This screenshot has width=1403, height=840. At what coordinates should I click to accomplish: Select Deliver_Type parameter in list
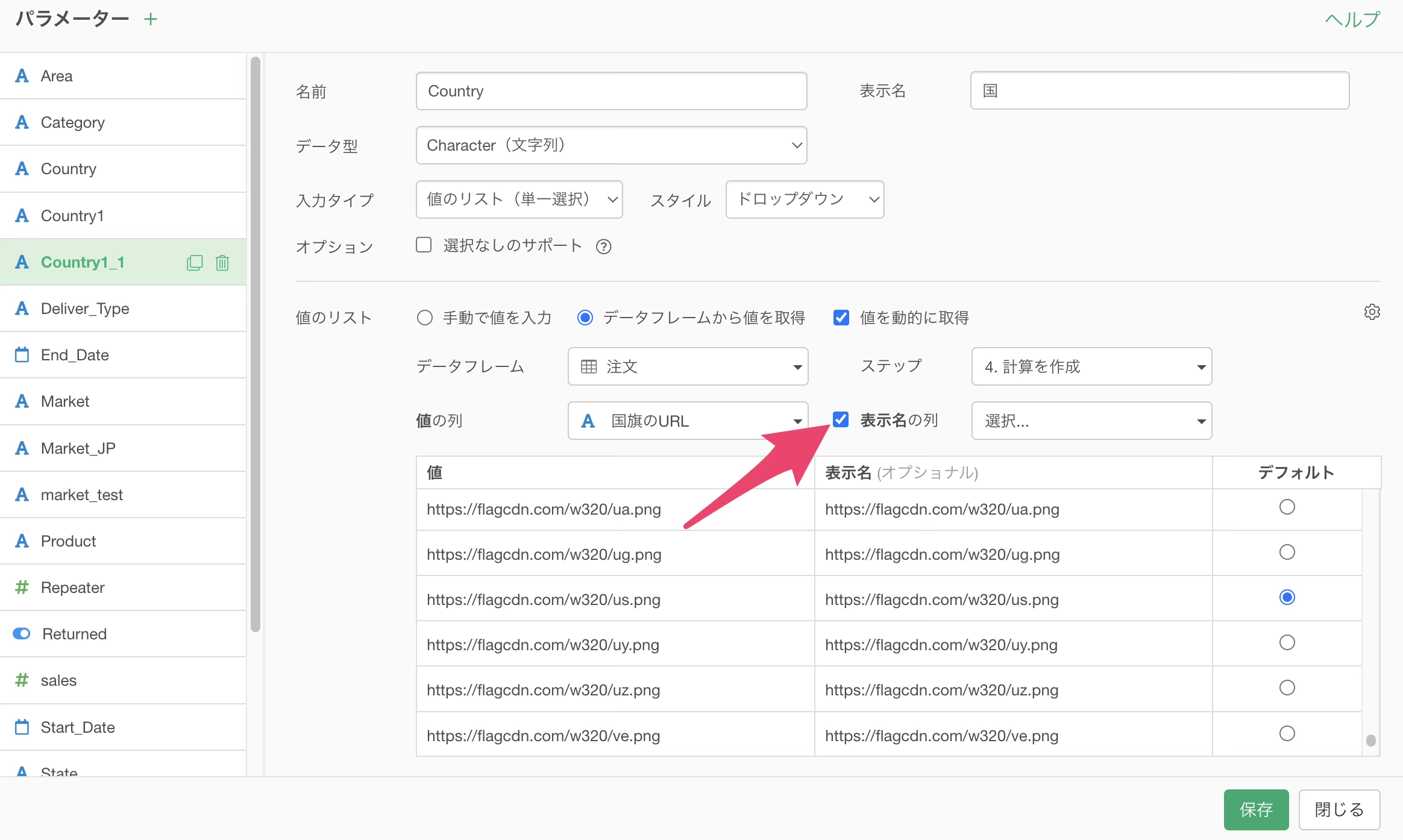(123, 309)
